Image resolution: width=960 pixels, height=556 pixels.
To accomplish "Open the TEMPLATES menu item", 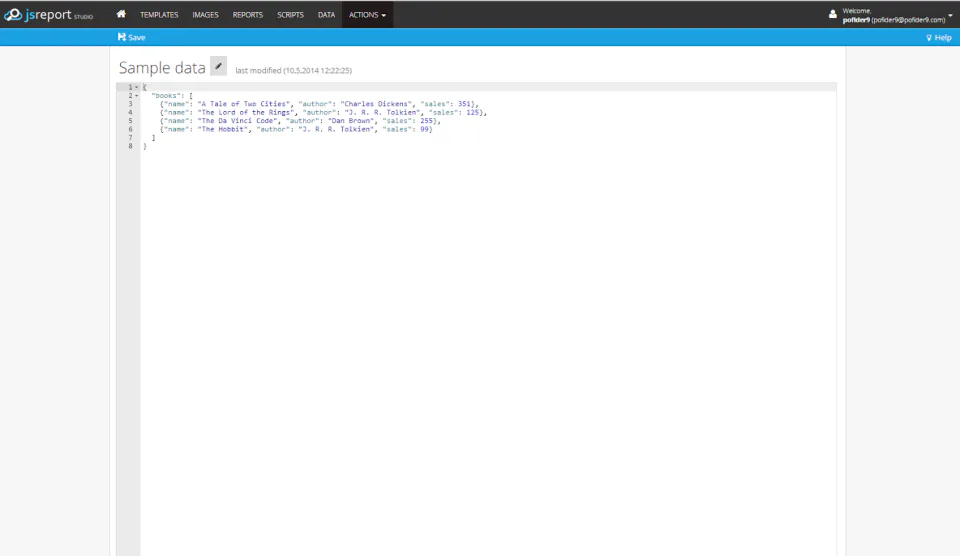I will click(x=159, y=15).
